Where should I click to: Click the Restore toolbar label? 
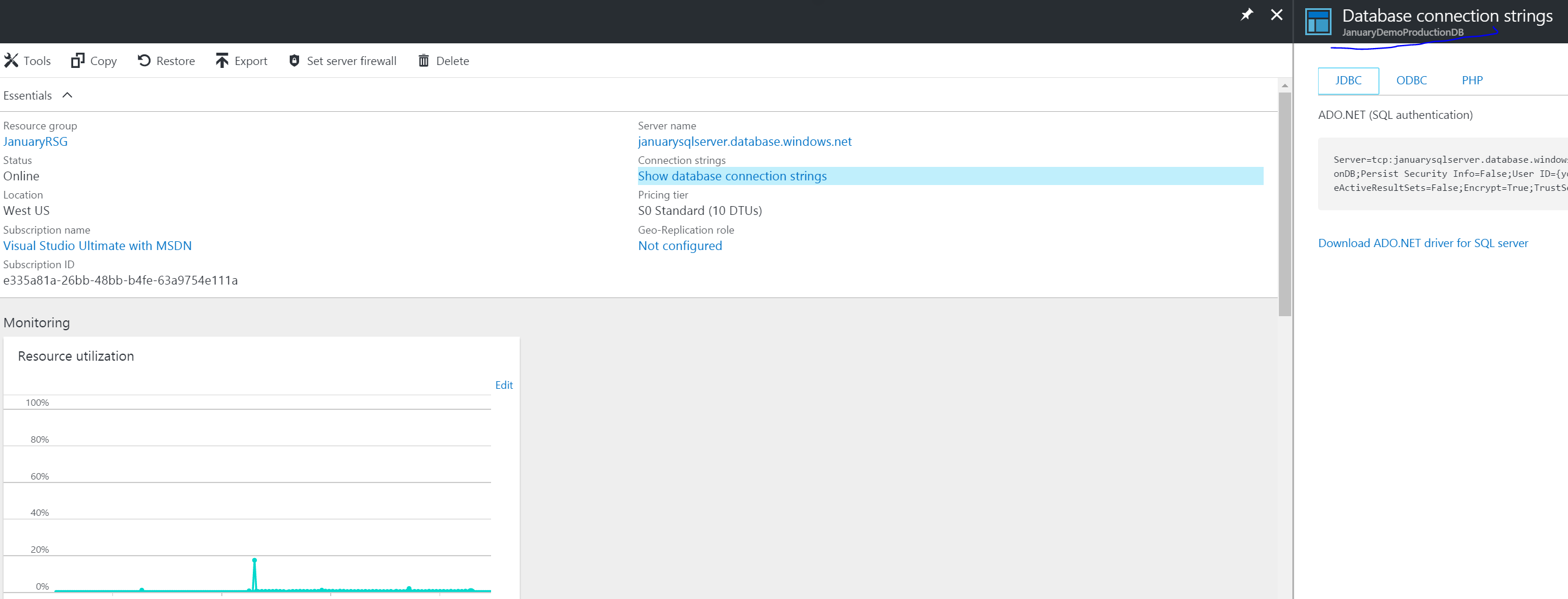(x=176, y=61)
